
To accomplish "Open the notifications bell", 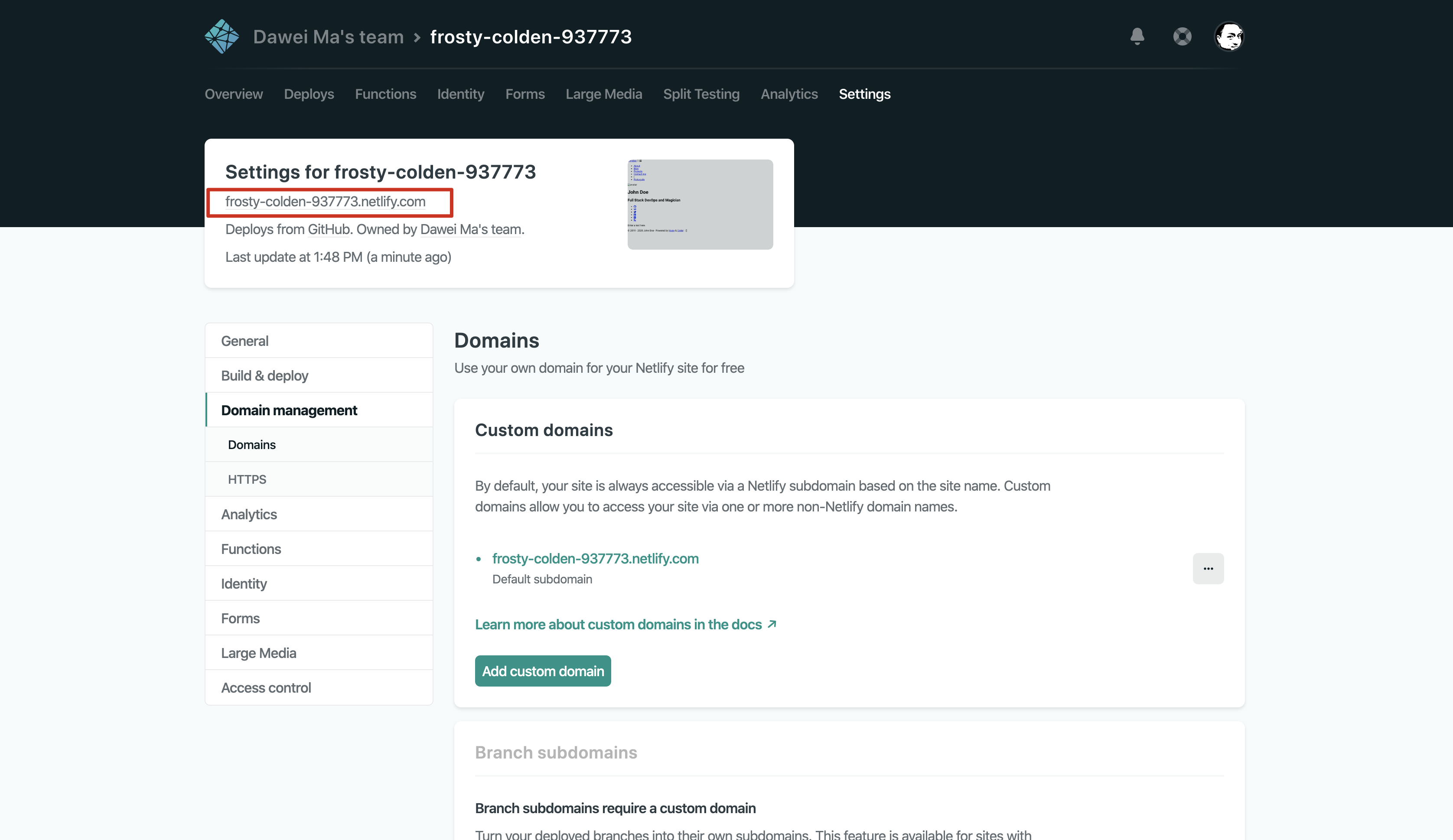I will (1137, 36).
